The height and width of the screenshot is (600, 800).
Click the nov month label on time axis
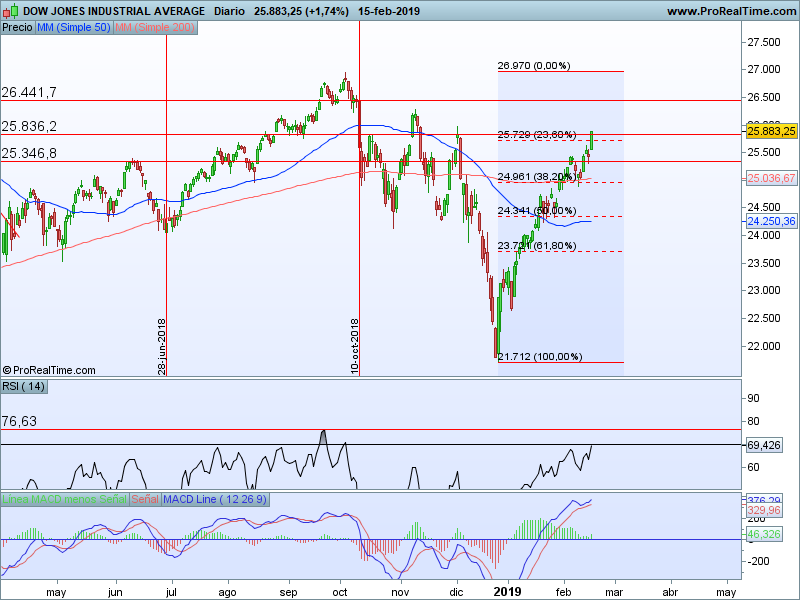(x=401, y=592)
